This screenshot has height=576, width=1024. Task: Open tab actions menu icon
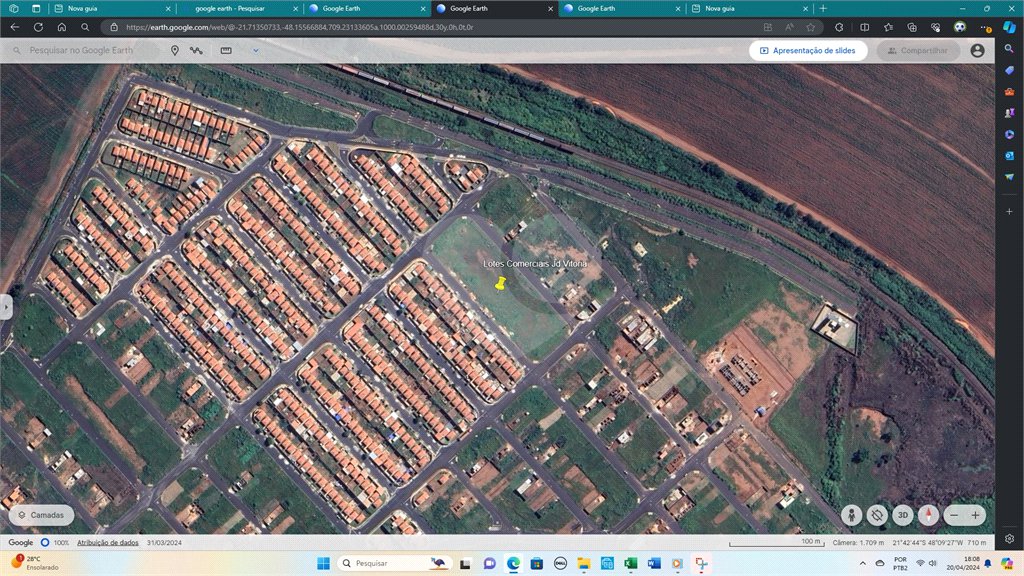[36, 8]
